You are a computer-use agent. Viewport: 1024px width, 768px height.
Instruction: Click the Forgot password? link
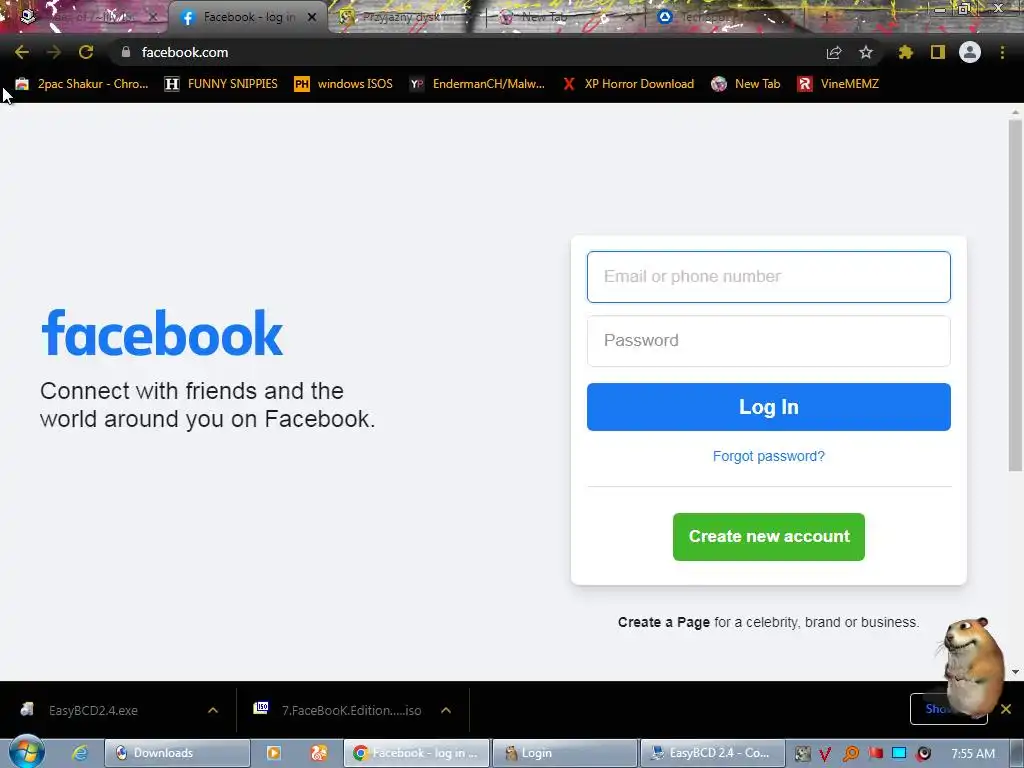click(769, 456)
